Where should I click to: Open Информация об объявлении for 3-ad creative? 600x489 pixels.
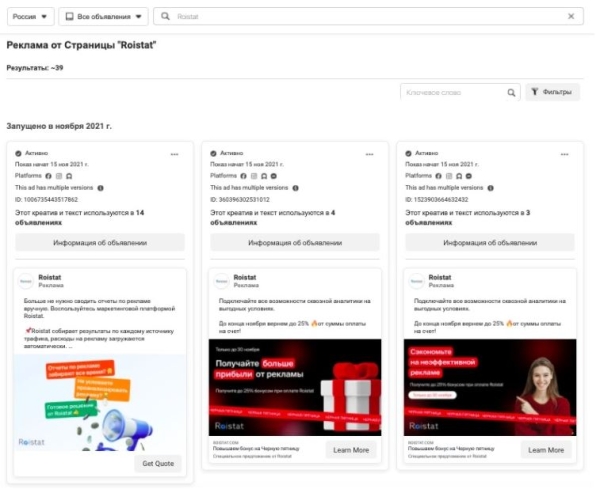(490, 243)
